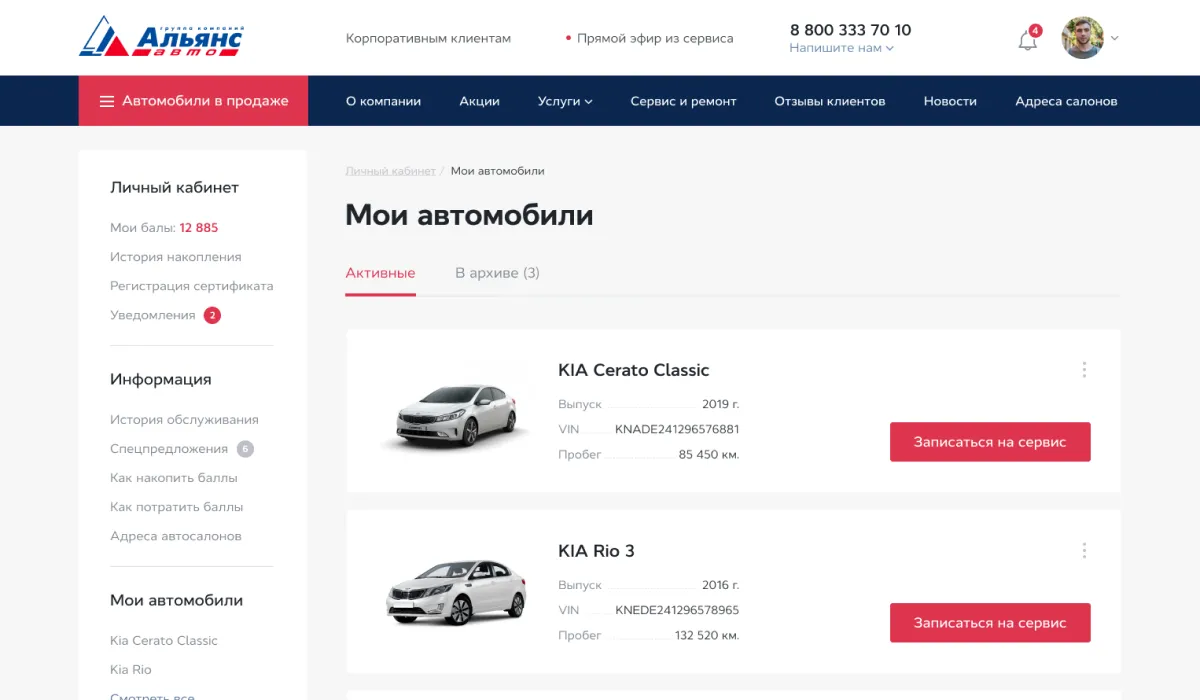
Task: Switch to the В архиве tab
Action: pyautogui.click(x=497, y=273)
